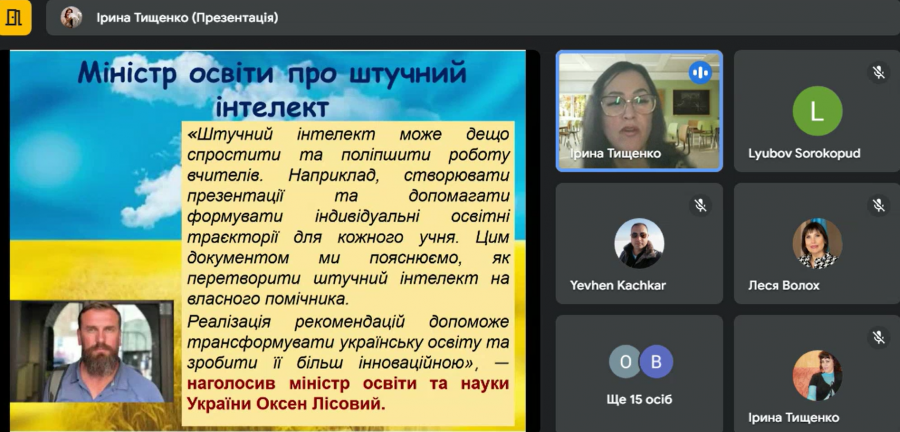Screen dimensions: 900x432
Task: Click Yevhen Kachkar's profile photo
Action: [x=639, y=243]
